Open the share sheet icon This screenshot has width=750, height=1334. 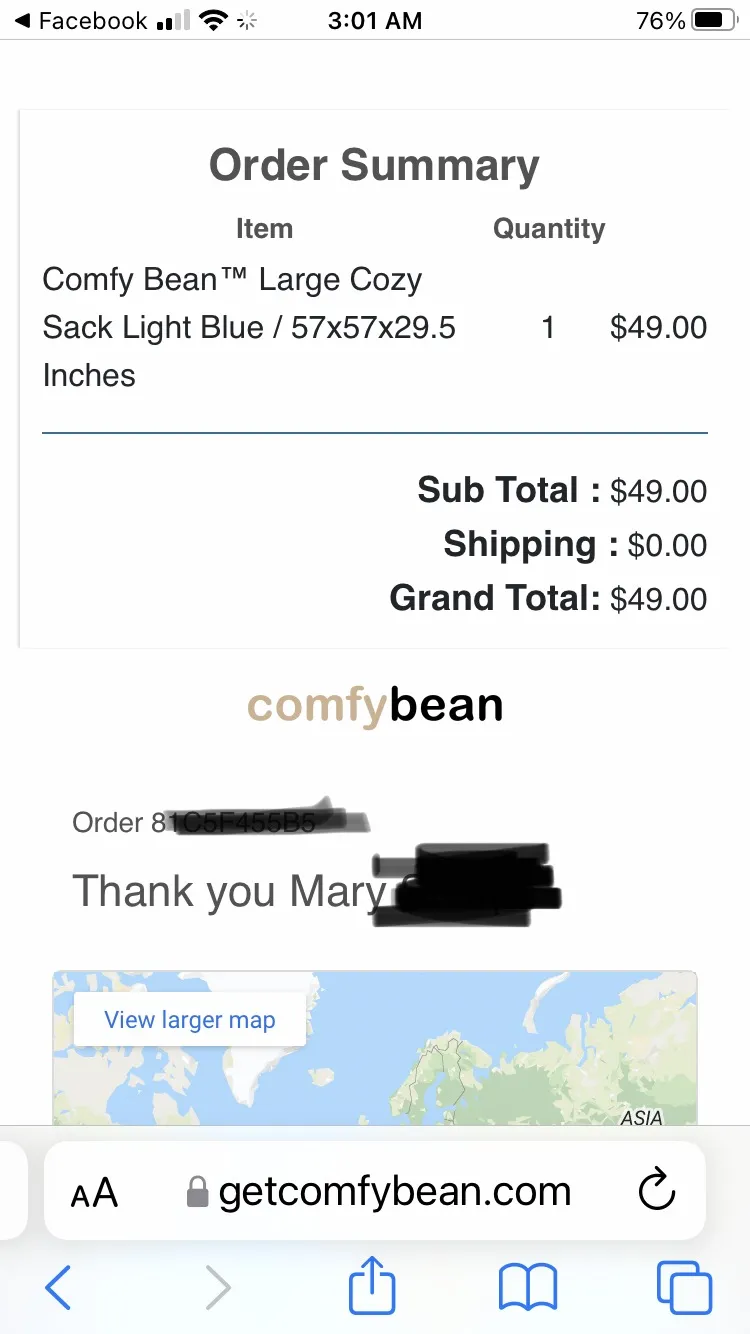point(372,1283)
